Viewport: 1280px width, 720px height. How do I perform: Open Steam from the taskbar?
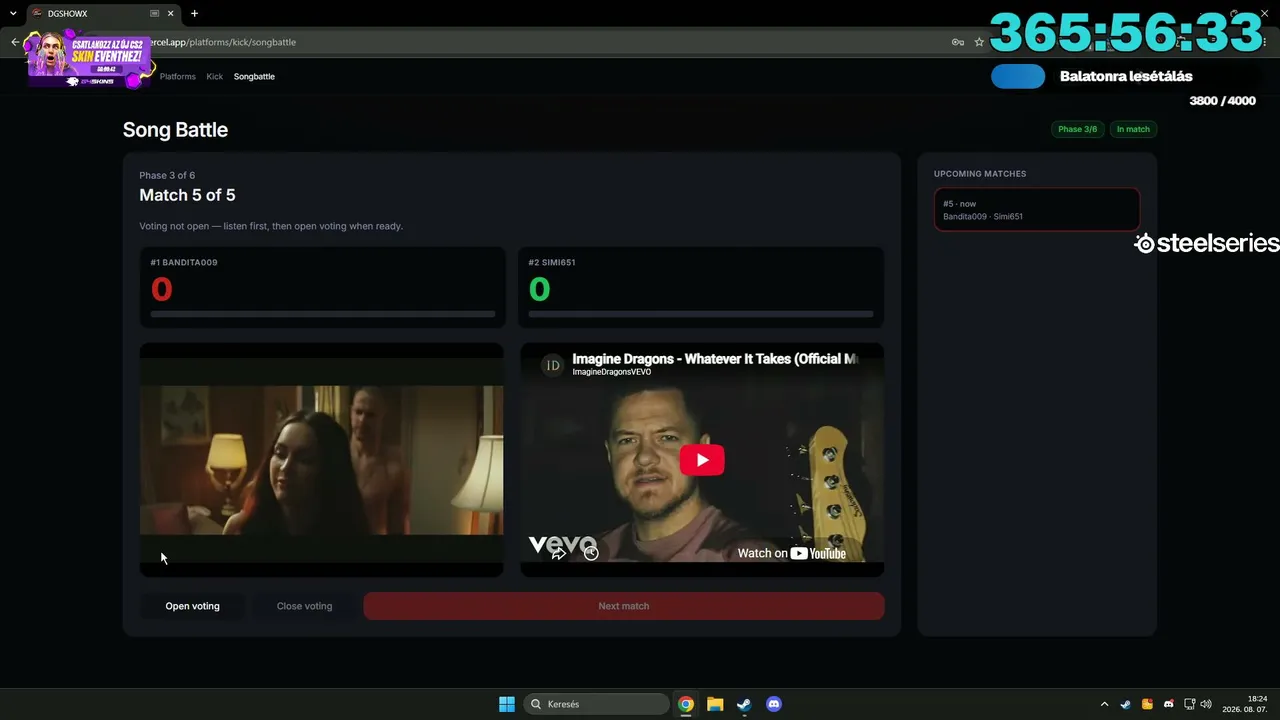pyautogui.click(x=744, y=704)
